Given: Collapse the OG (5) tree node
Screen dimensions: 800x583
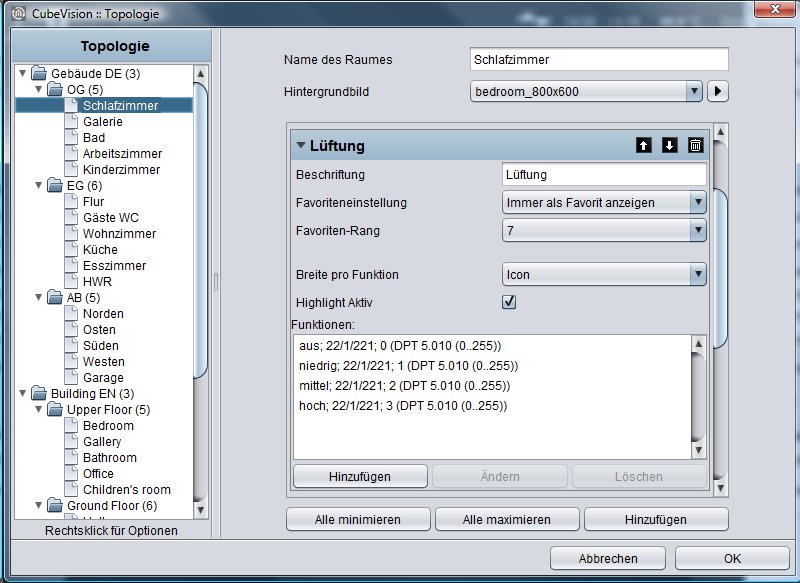Looking at the screenshot, I should click(38, 89).
